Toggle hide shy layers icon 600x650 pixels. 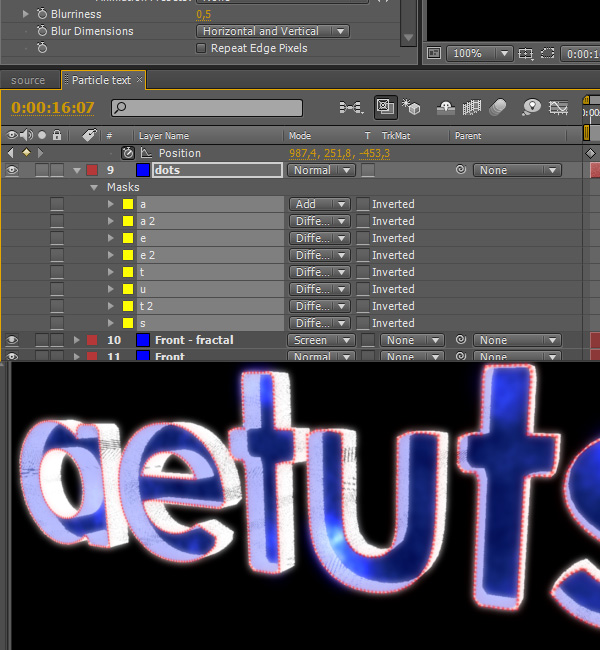click(x=446, y=108)
